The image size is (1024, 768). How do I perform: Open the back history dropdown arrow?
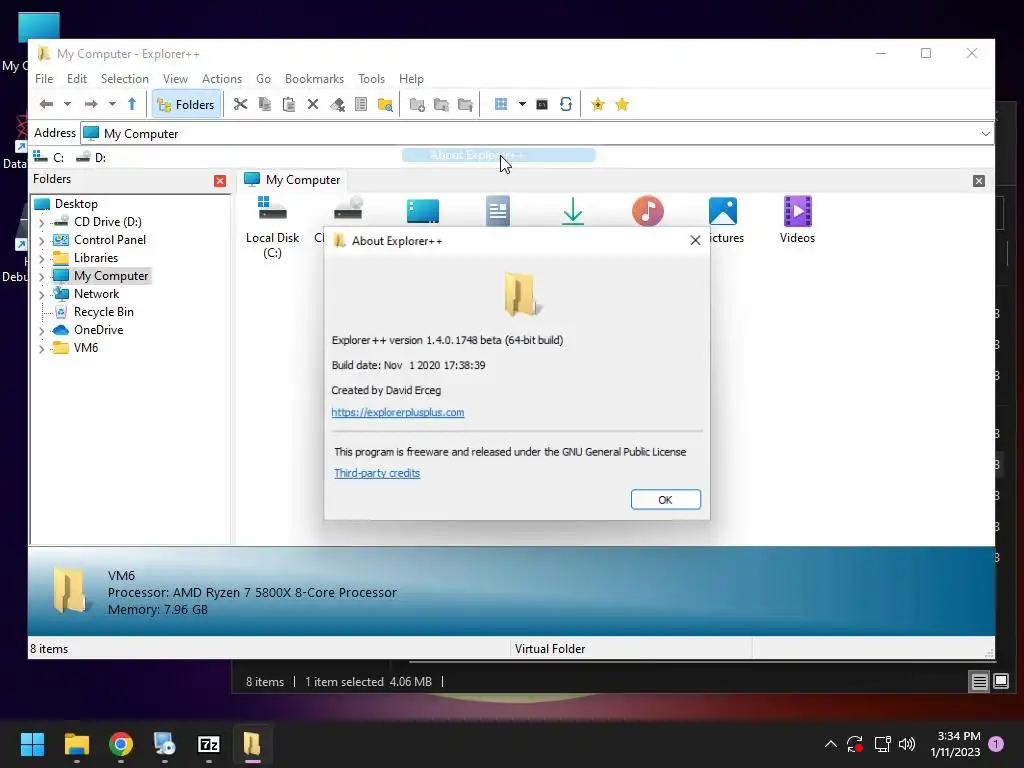point(67,104)
